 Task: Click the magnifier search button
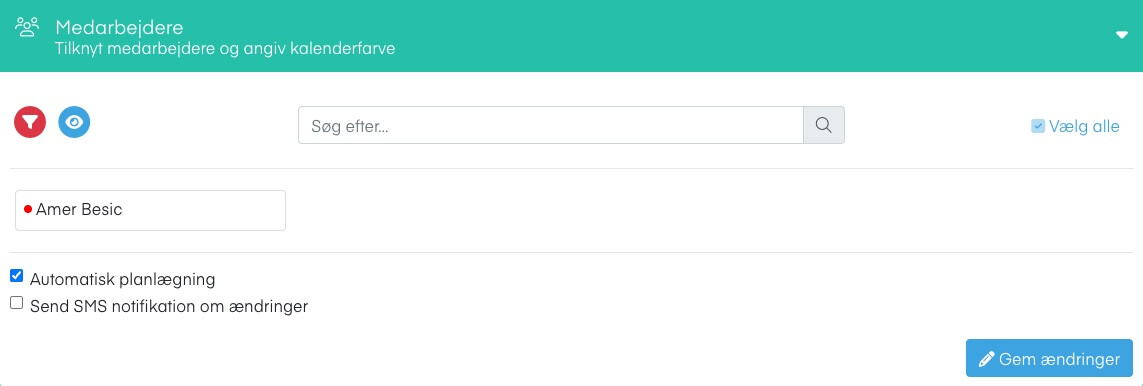tap(824, 125)
